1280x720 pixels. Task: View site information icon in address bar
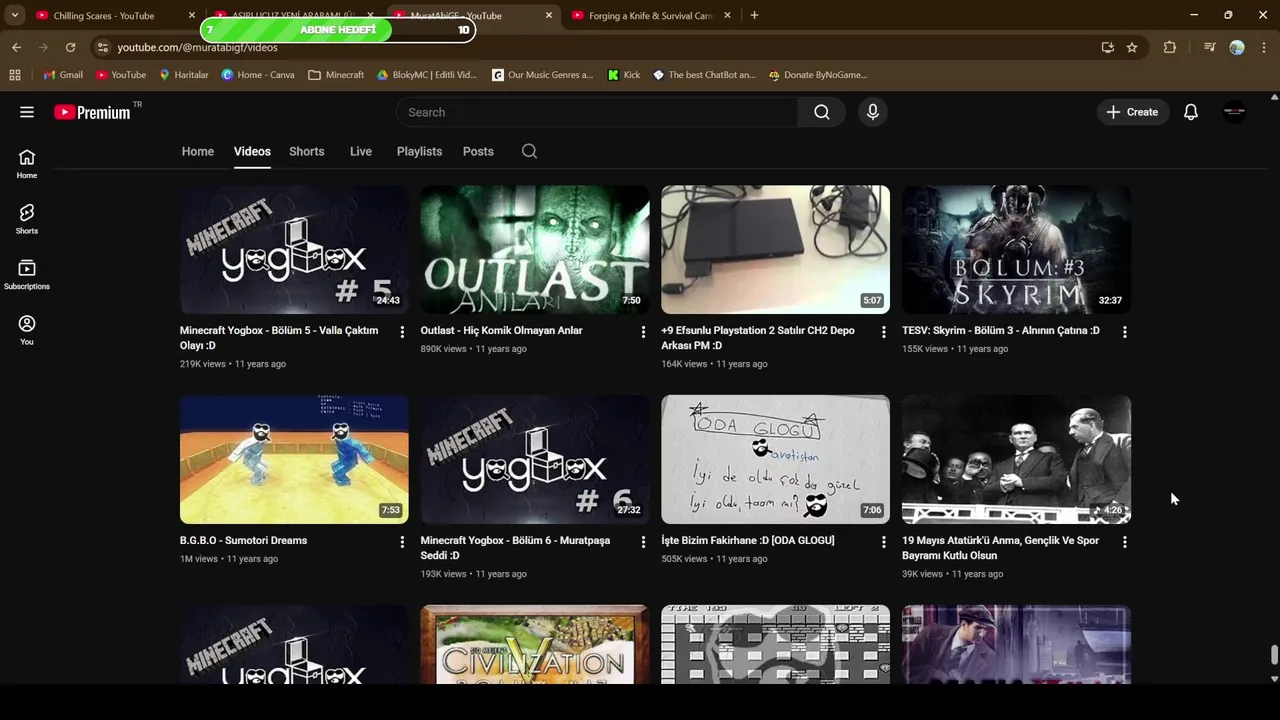[102, 47]
